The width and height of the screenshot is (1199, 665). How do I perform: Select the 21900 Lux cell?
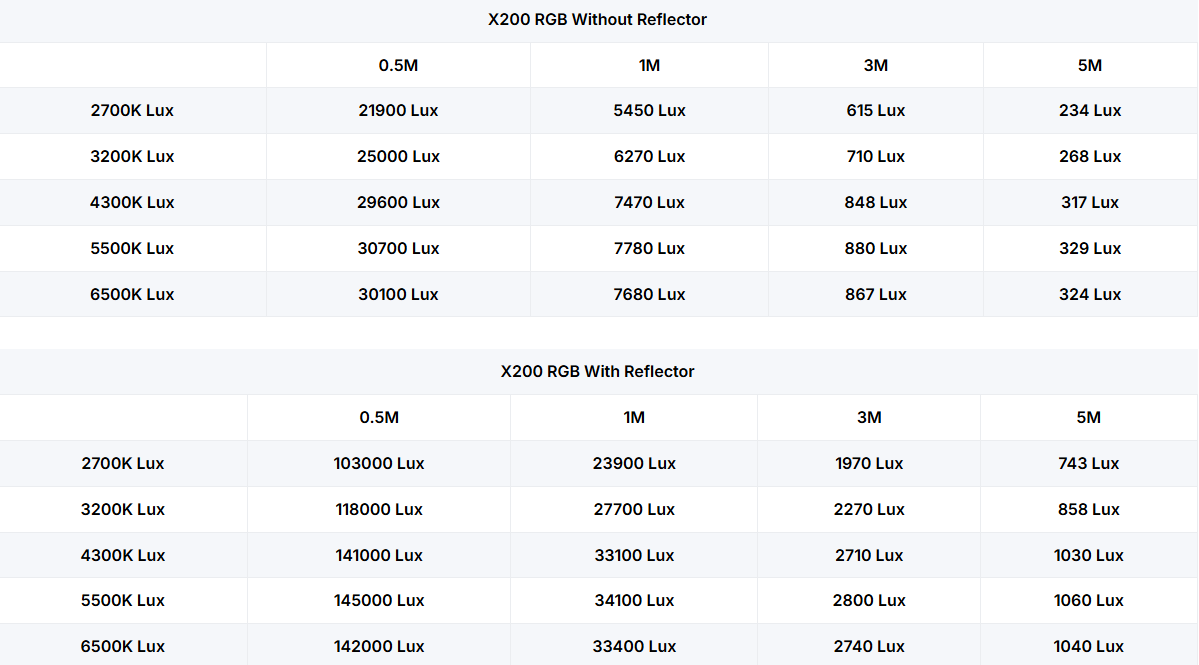pyautogui.click(x=398, y=110)
